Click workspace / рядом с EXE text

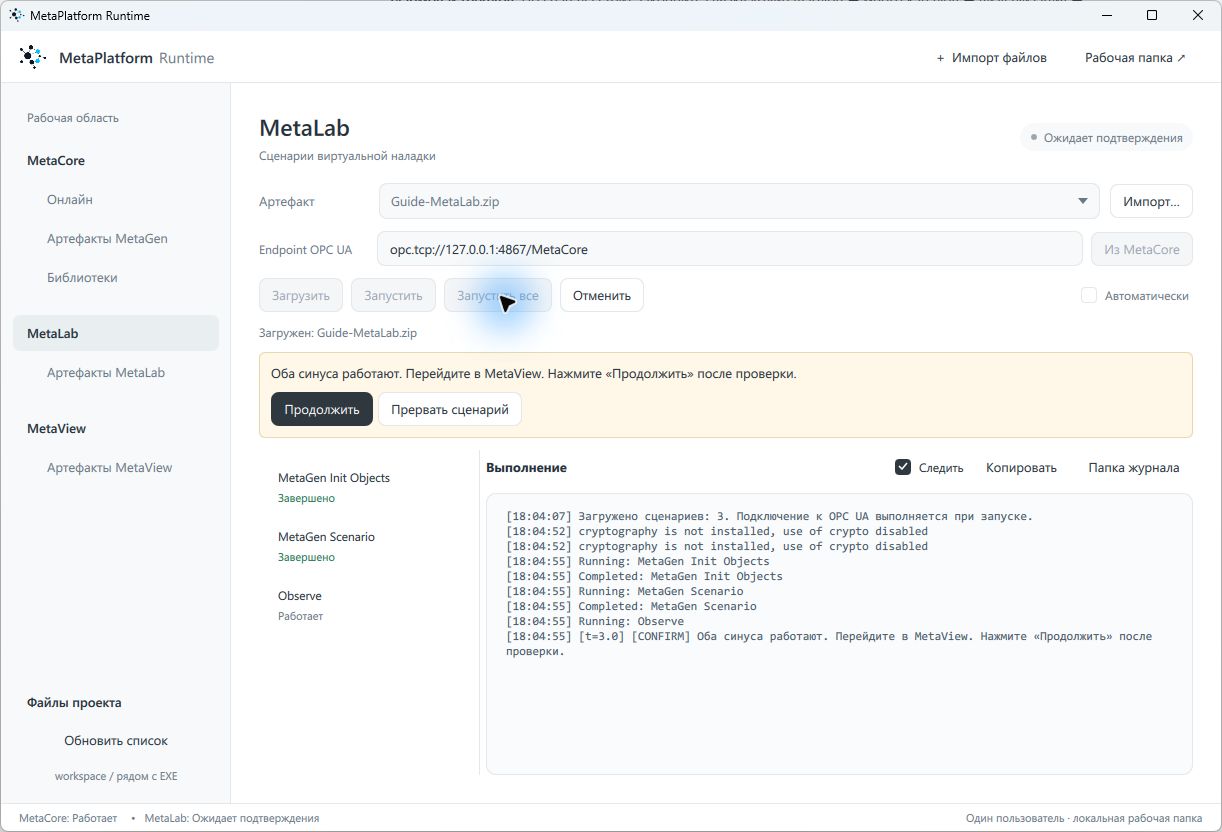[116, 776]
